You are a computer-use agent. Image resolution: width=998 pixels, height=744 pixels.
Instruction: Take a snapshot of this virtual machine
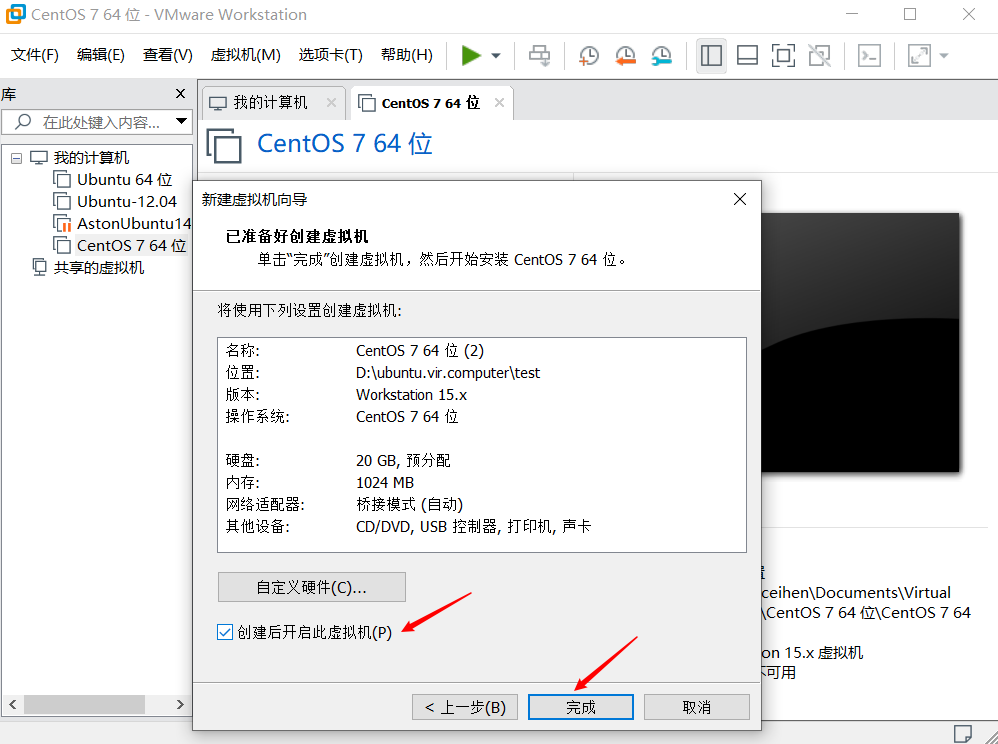tap(589, 55)
